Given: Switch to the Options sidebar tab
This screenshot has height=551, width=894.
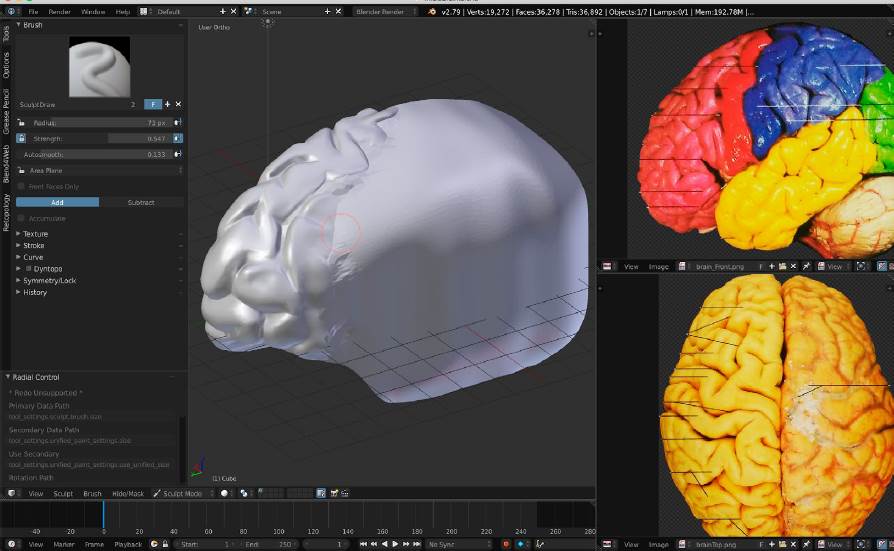Looking at the screenshot, I should click(6, 64).
